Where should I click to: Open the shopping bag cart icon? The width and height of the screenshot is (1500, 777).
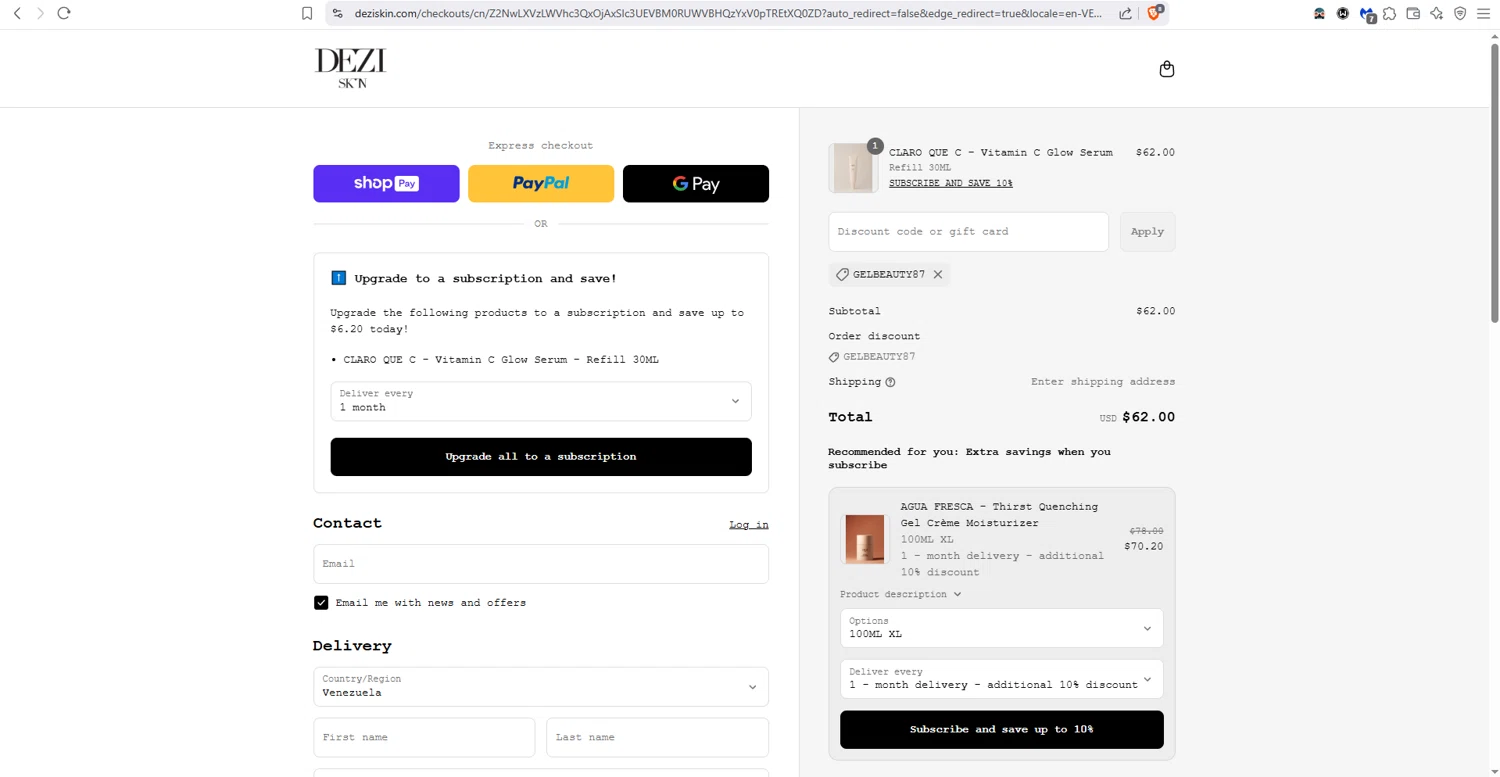(1166, 69)
